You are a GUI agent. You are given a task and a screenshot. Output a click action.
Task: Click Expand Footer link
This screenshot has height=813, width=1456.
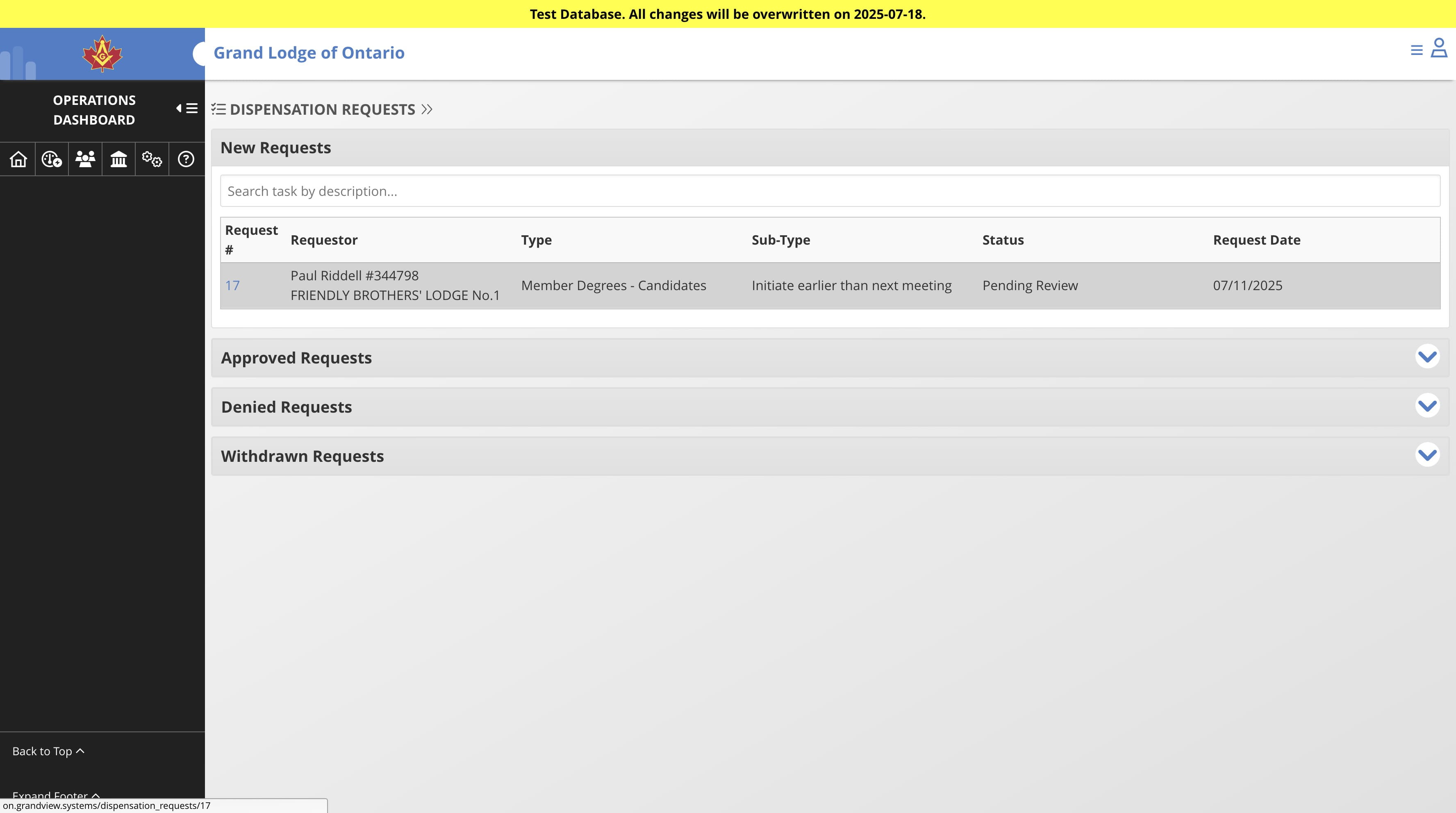coord(56,795)
